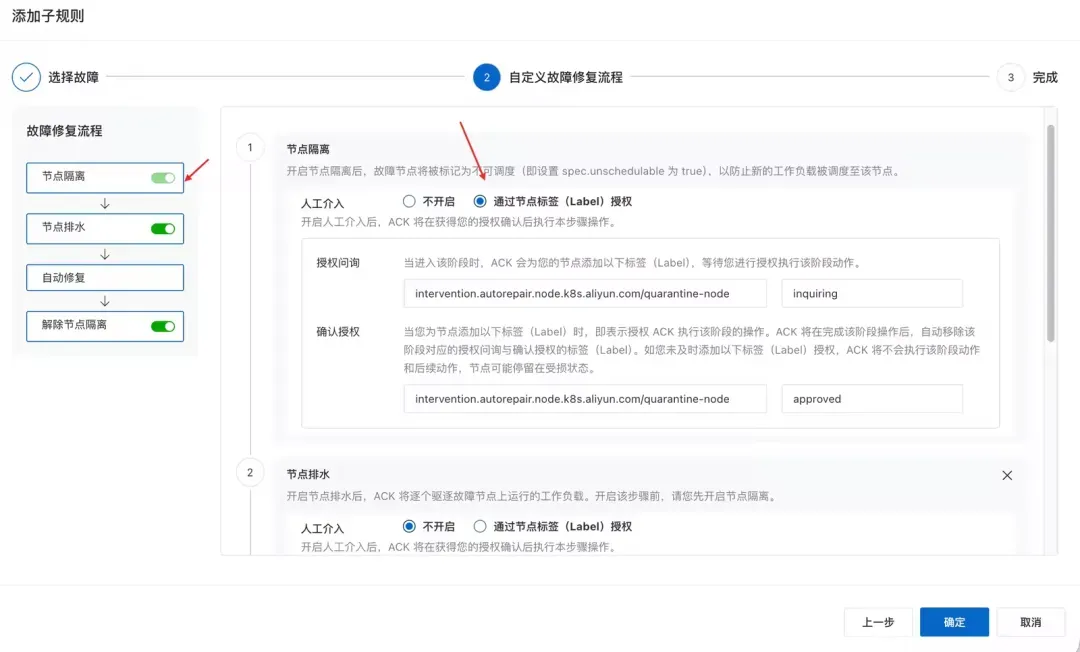The width and height of the screenshot is (1080, 652).
Task: Toggle the 节点隔离 switch in the flow list
Action: click(163, 178)
